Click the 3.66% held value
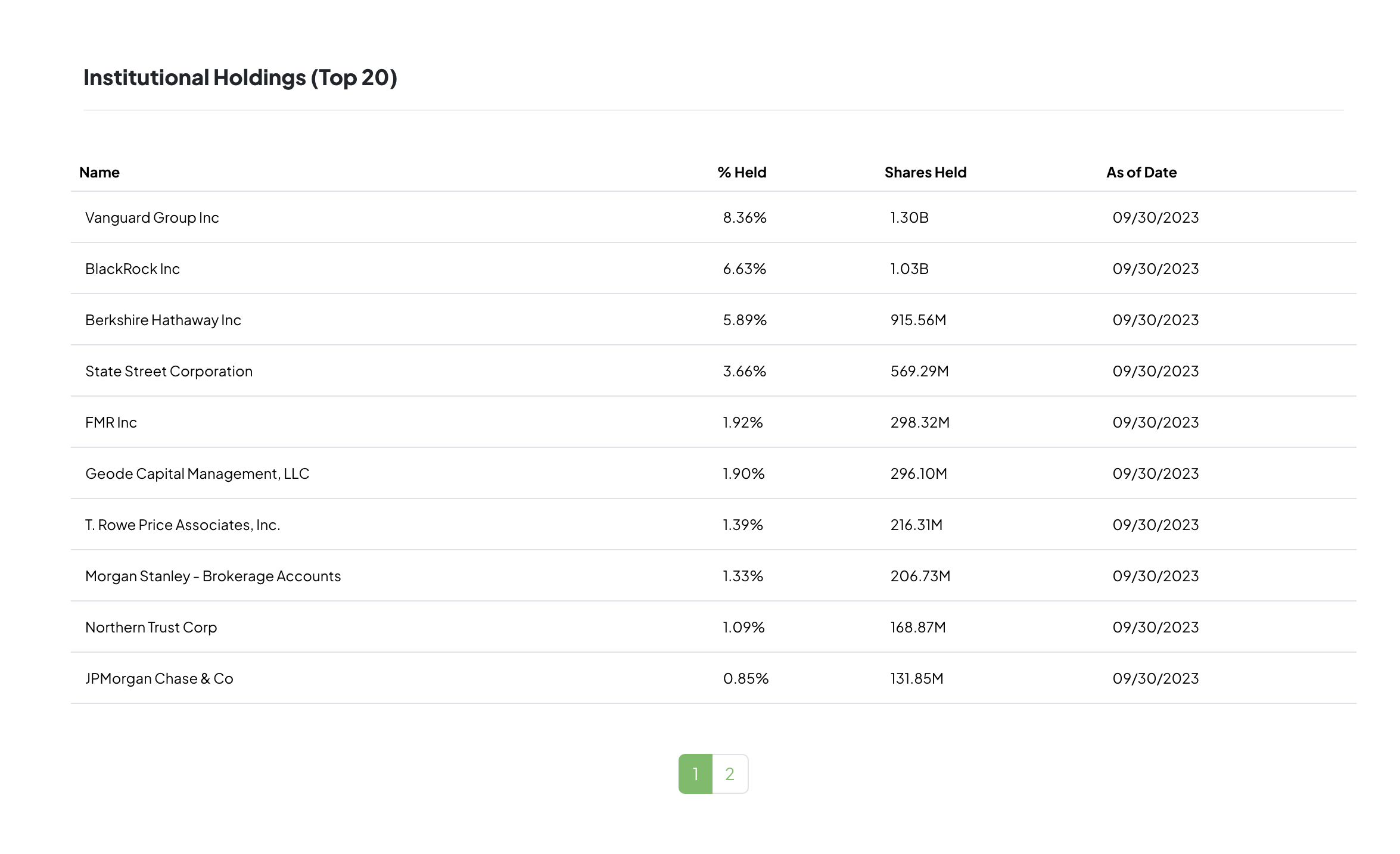The width and height of the screenshot is (1400, 854). pos(745,371)
